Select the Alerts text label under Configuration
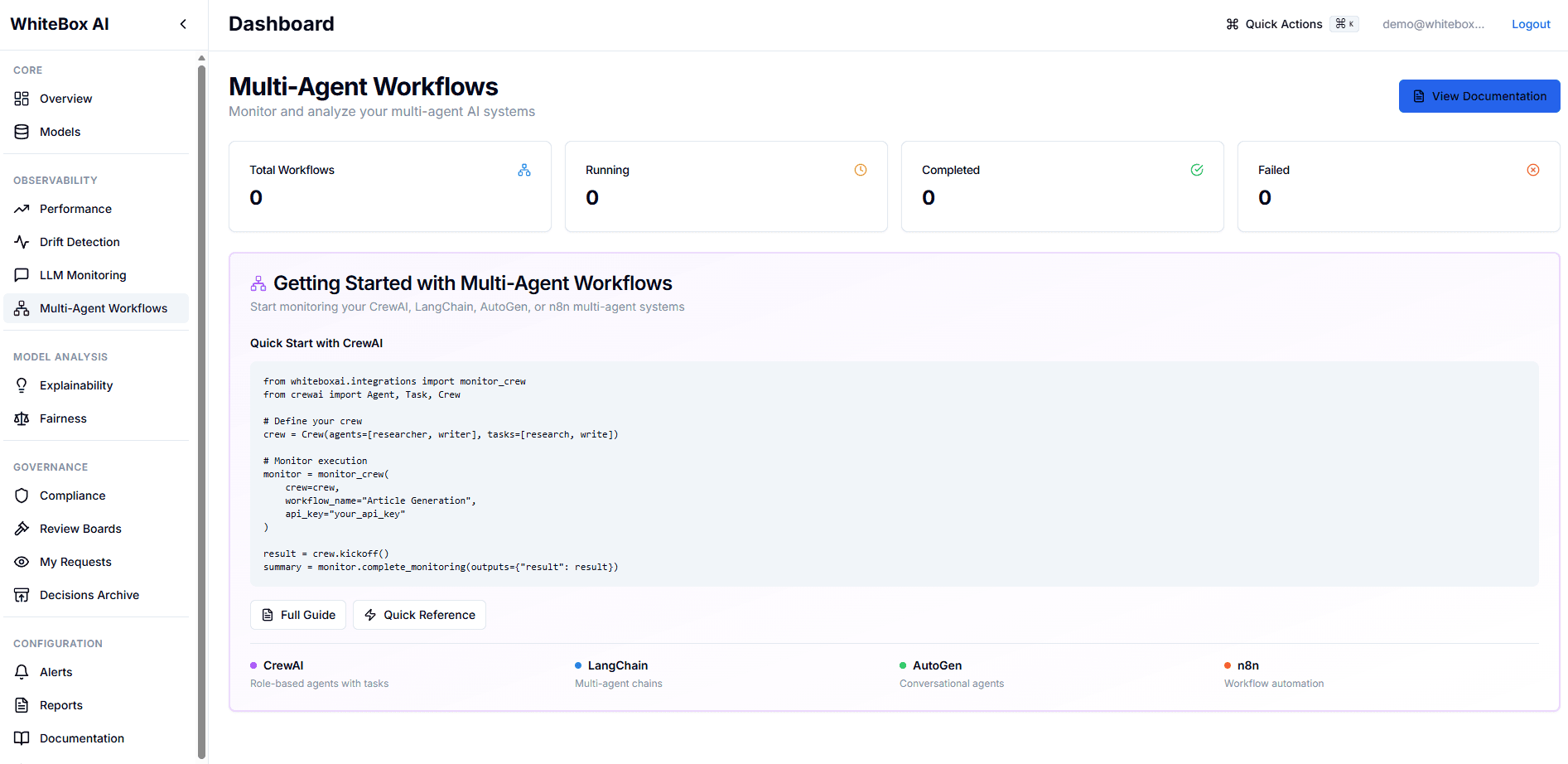The width and height of the screenshot is (1568, 764). click(56, 672)
